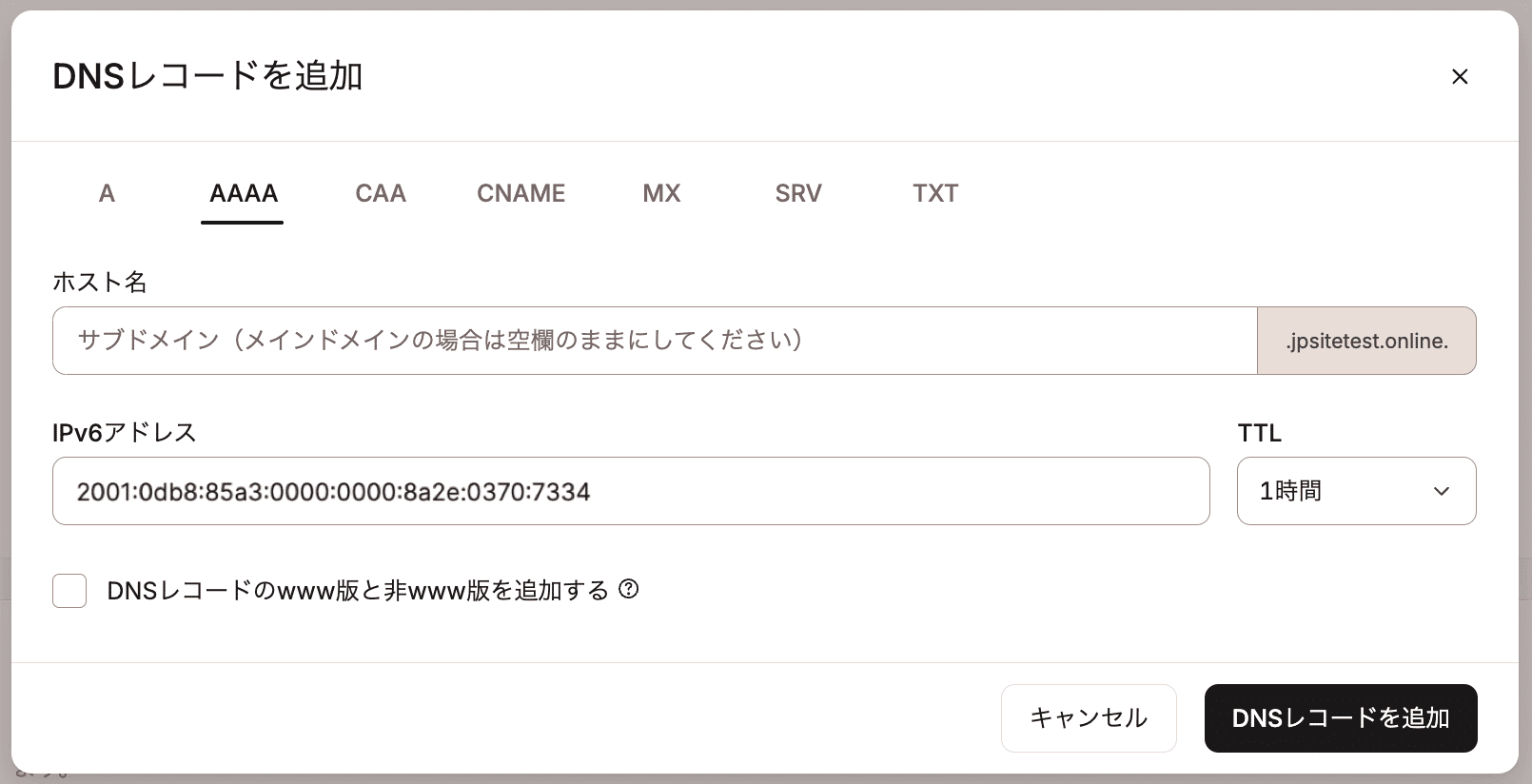Select the MX record tab
1532x784 pixels.
[x=660, y=193]
